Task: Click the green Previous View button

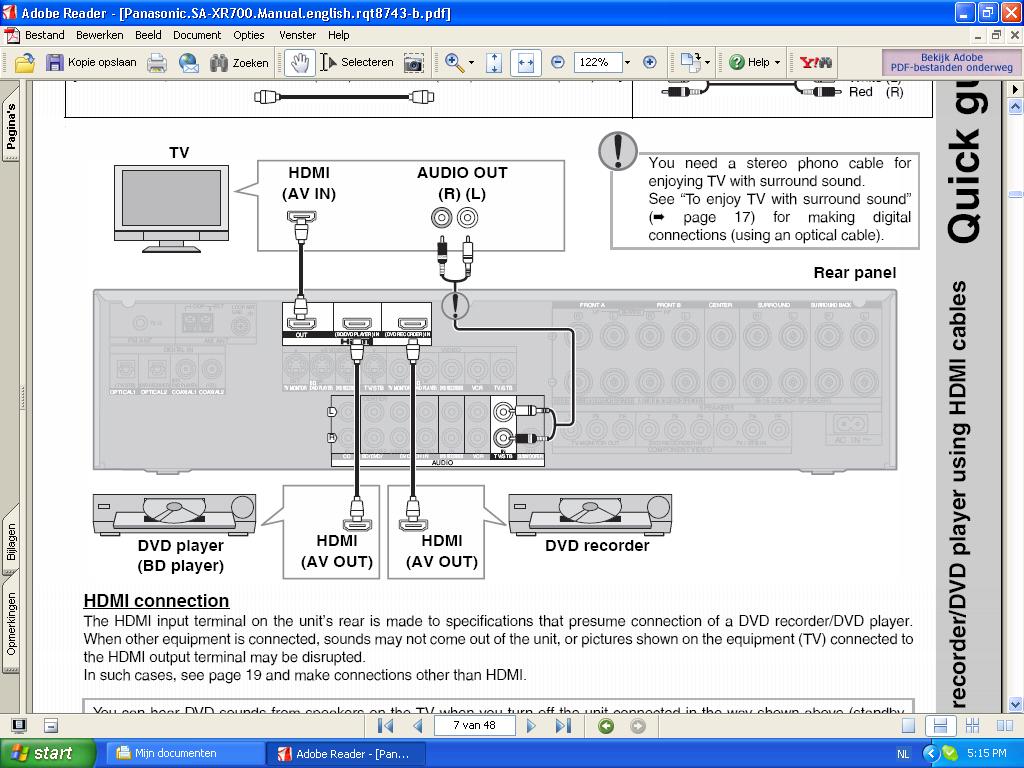Action: coord(606,726)
